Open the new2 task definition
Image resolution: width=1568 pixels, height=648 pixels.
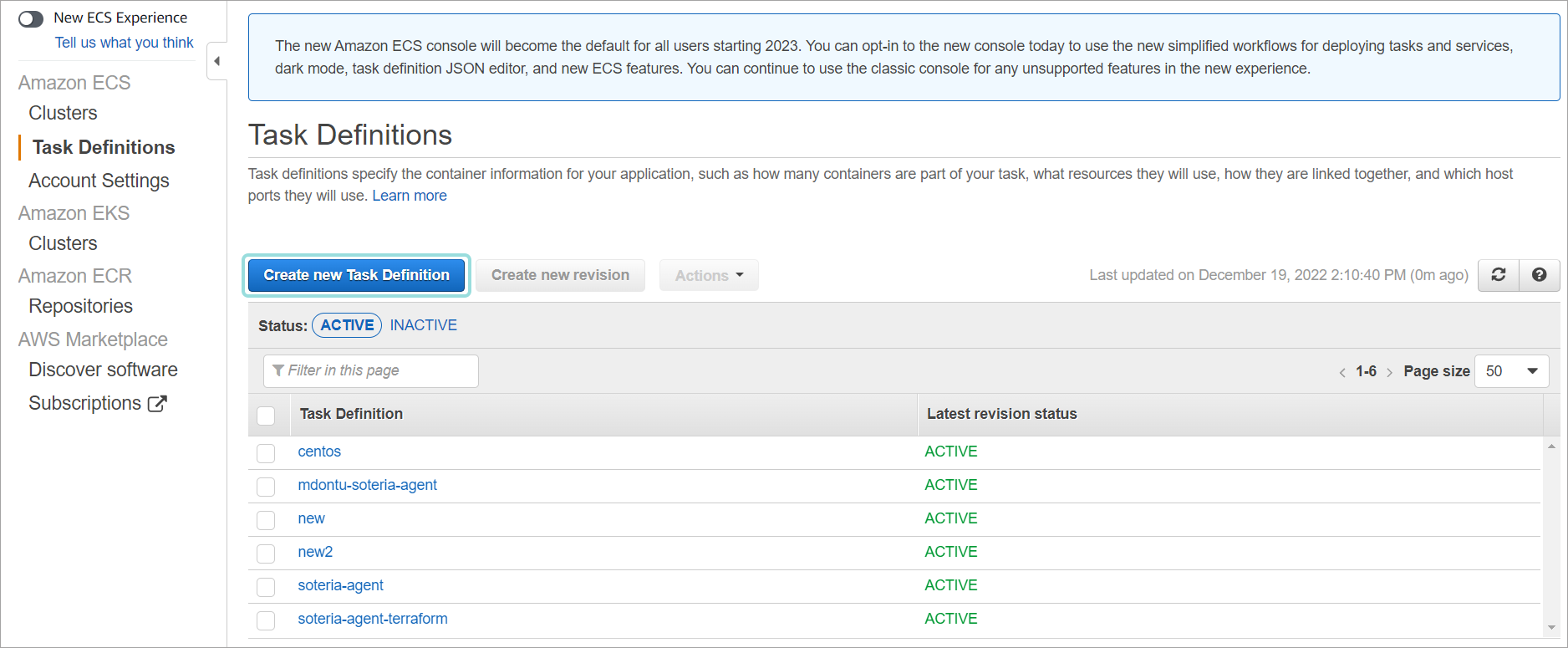tap(316, 552)
